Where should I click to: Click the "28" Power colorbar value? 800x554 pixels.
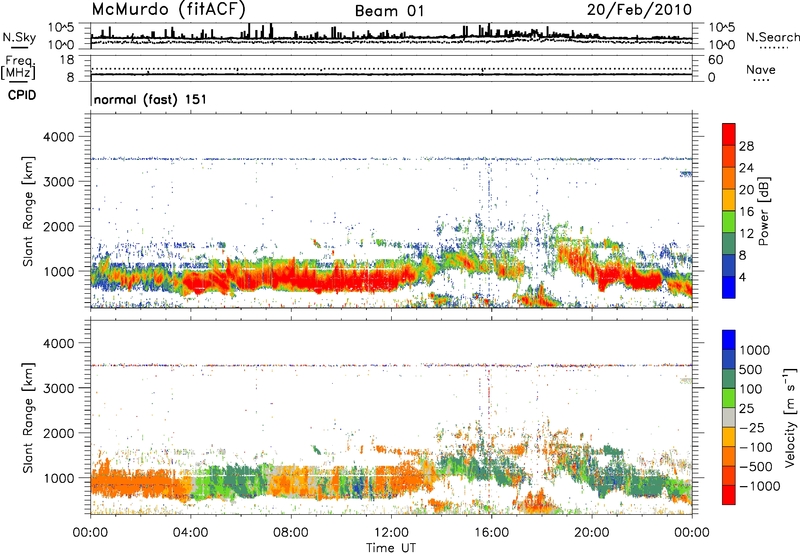click(746, 146)
